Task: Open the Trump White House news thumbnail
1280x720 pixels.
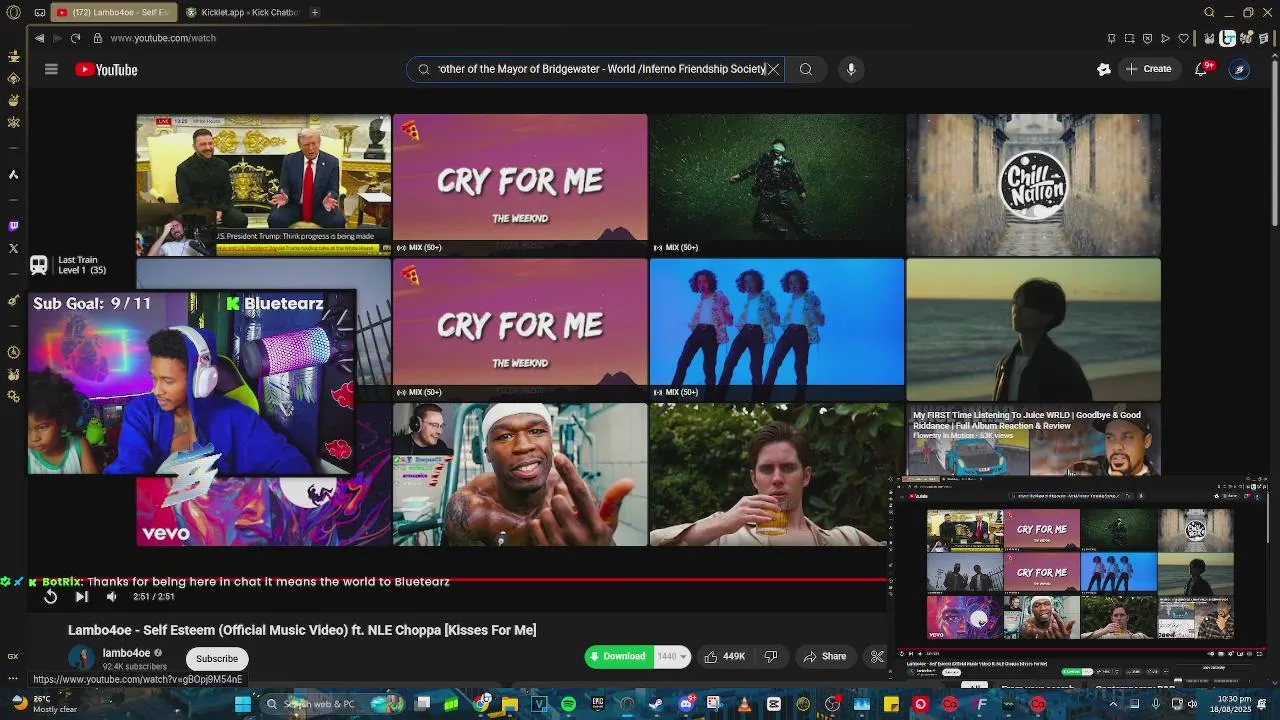Action: pyautogui.click(x=263, y=185)
